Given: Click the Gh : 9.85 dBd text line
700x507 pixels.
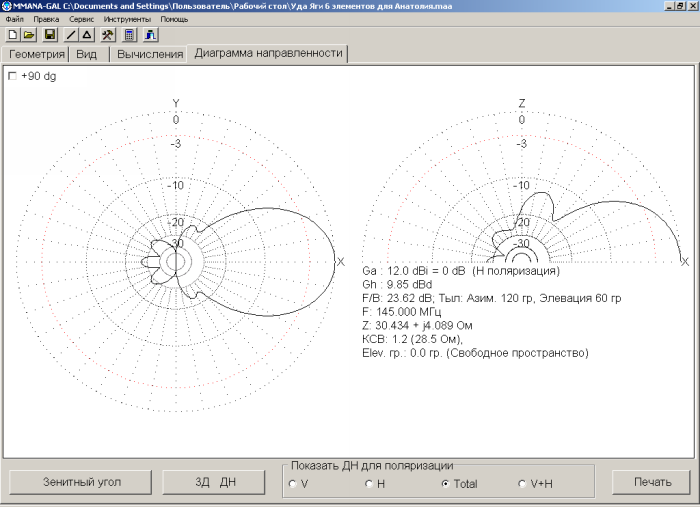Looking at the screenshot, I should 397,285.
